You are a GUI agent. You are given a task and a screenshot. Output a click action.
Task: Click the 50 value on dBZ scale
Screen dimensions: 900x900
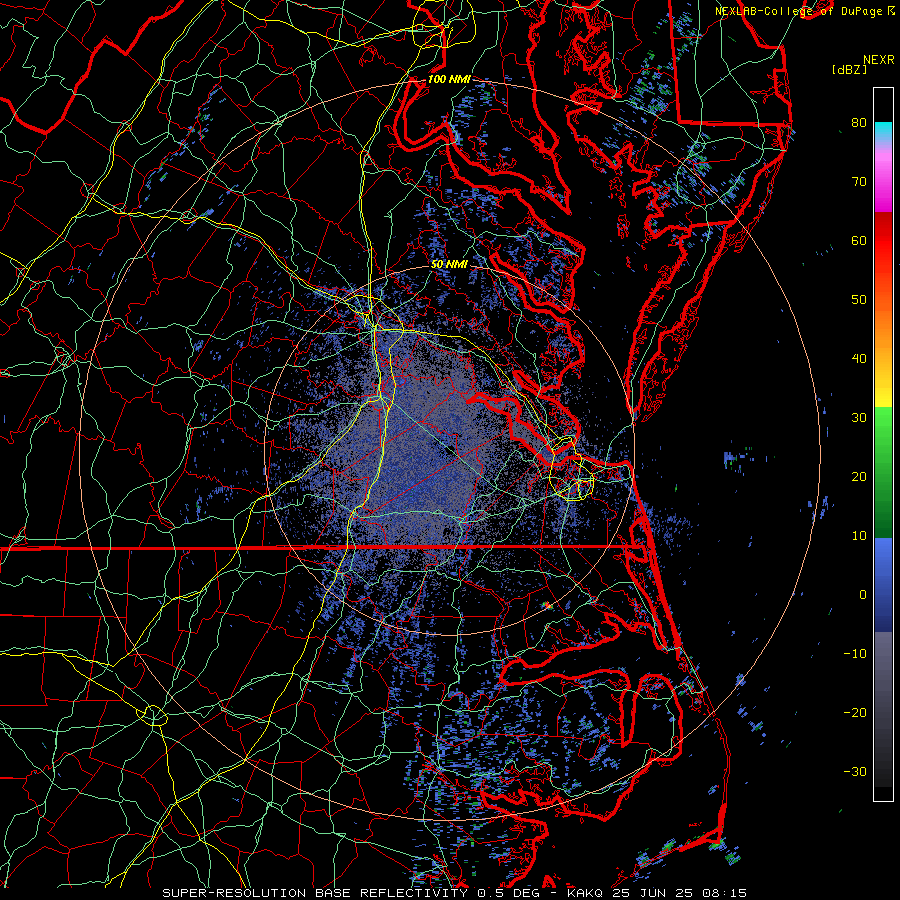(x=859, y=300)
